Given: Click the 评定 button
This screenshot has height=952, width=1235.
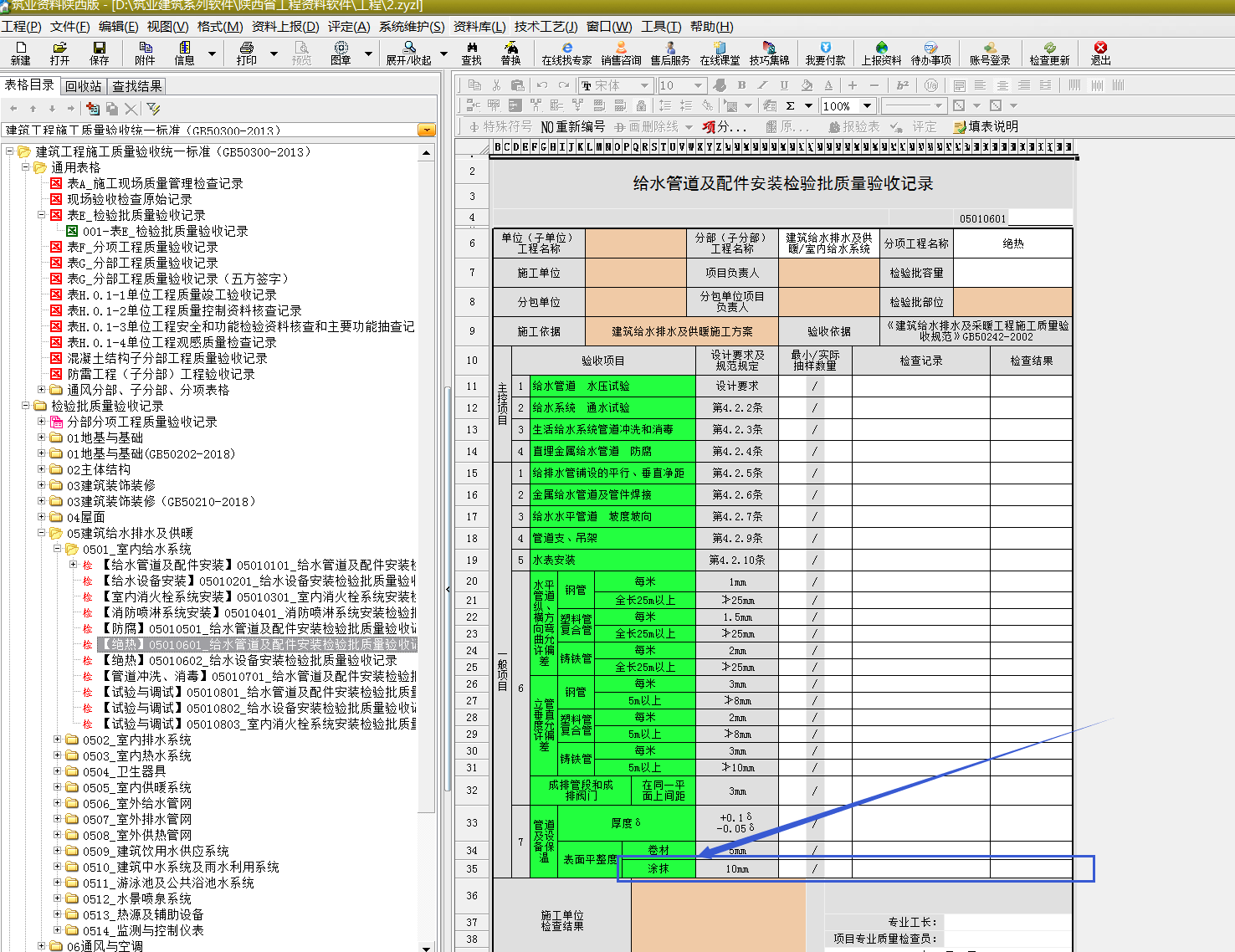Looking at the screenshot, I should pyautogui.click(x=914, y=126).
